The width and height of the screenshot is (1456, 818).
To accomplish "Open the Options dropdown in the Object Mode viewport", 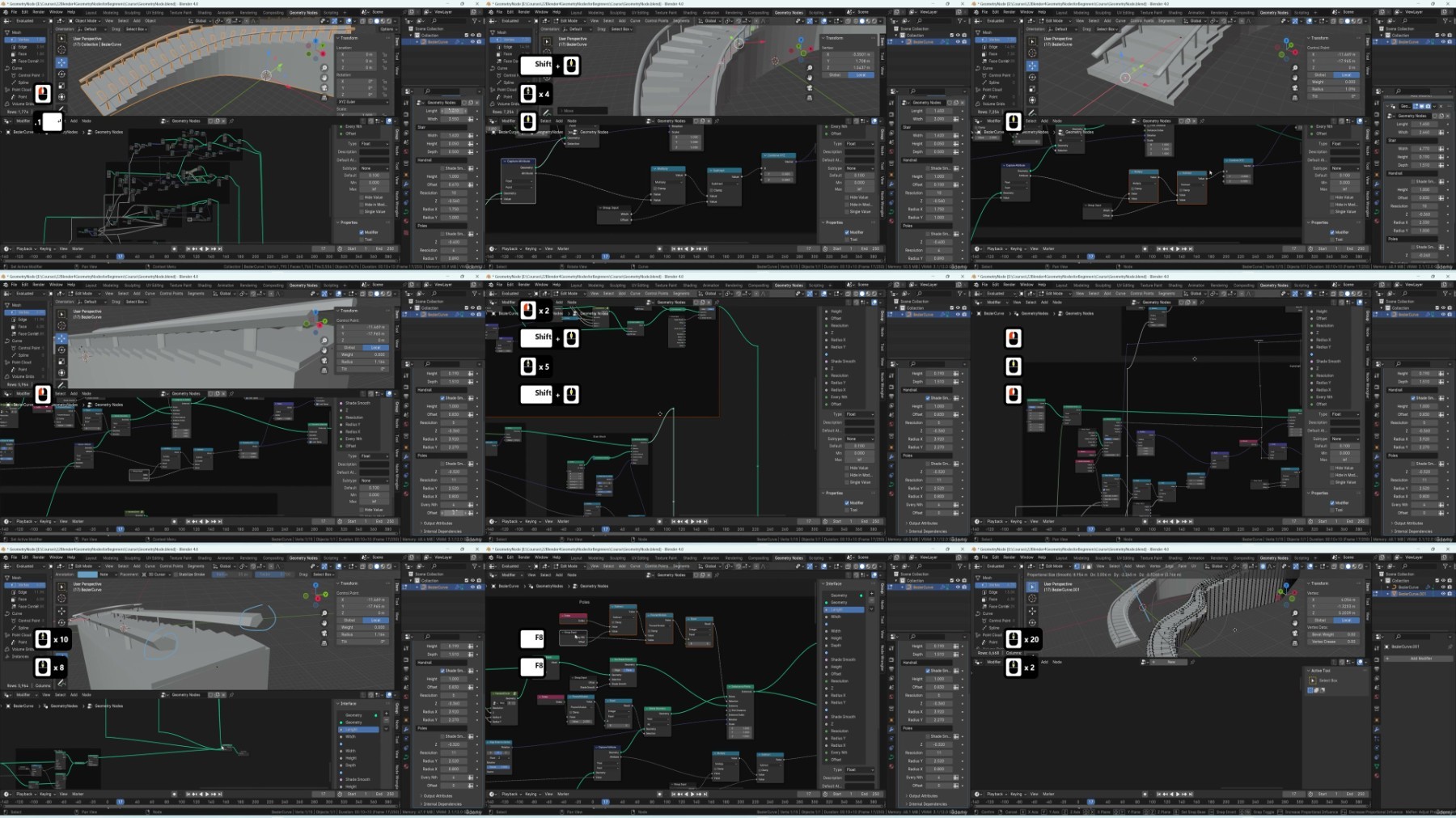I will tap(387, 29).
